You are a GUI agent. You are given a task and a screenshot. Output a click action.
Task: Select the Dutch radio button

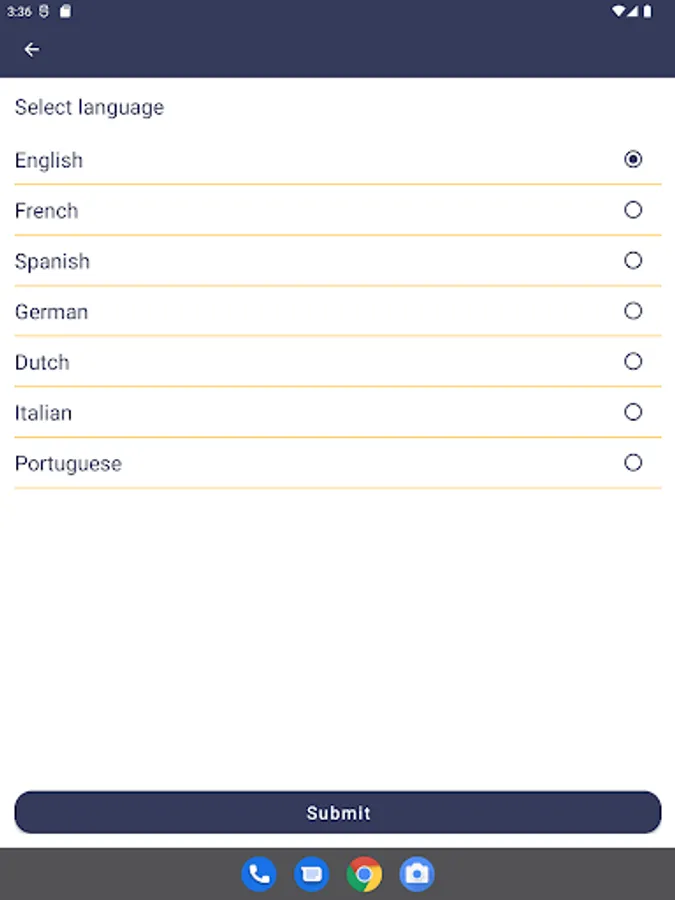click(x=633, y=361)
